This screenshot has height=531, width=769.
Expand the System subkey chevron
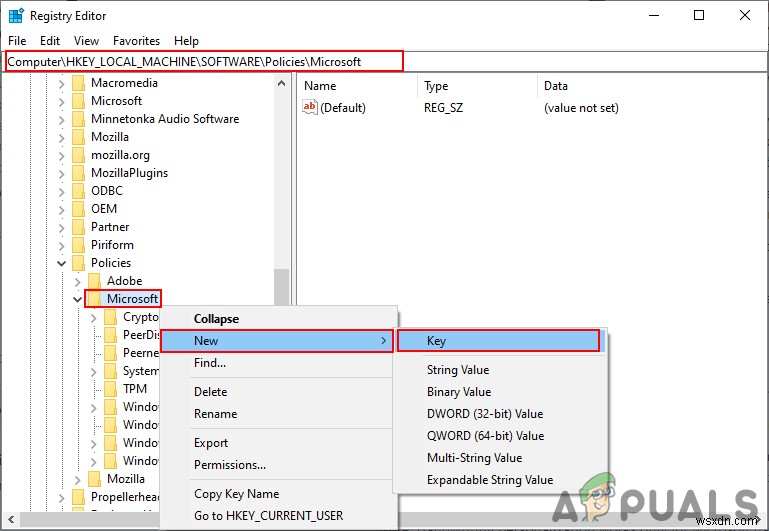point(94,372)
